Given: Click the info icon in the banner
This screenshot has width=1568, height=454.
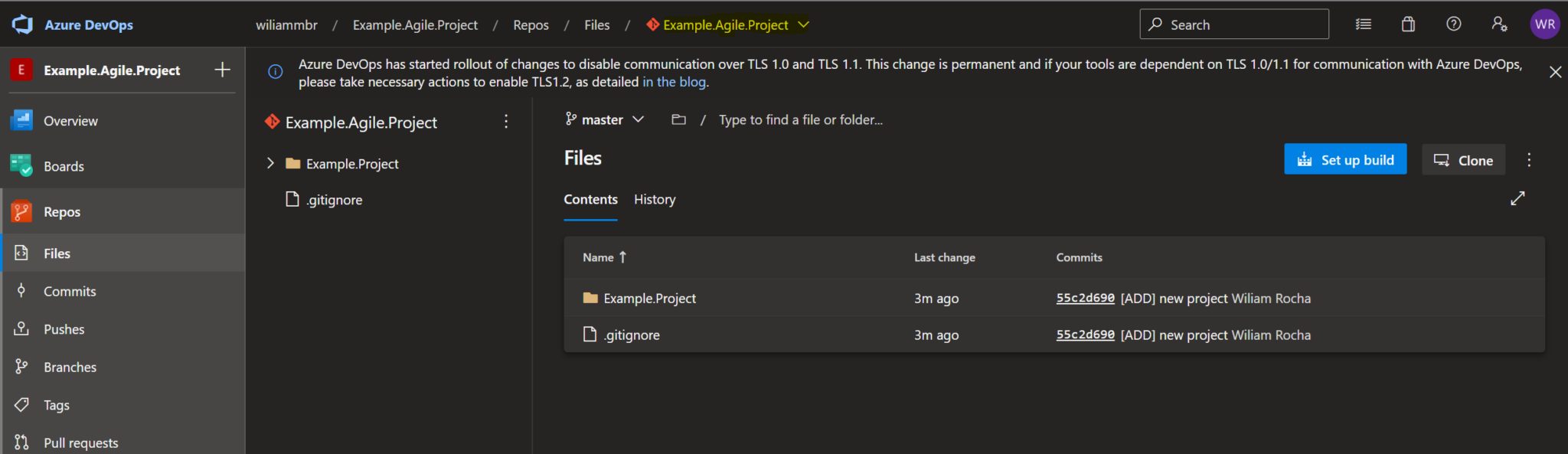Looking at the screenshot, I should [x=276, y=72].
